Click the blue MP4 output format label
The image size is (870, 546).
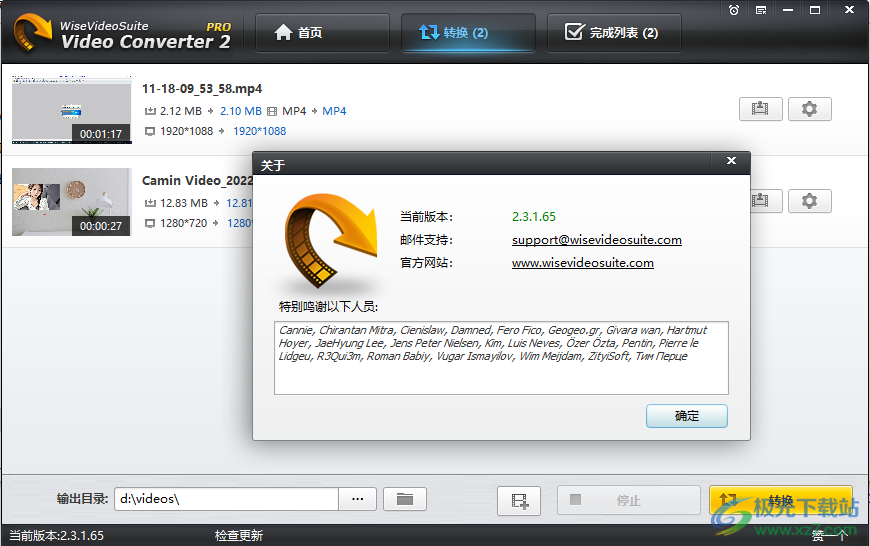click(334, 111)
